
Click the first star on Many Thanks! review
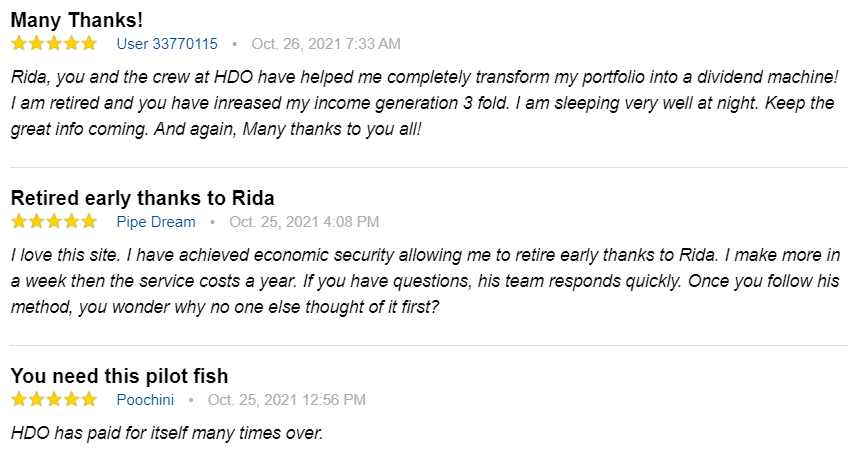click(x=18, y=43)
